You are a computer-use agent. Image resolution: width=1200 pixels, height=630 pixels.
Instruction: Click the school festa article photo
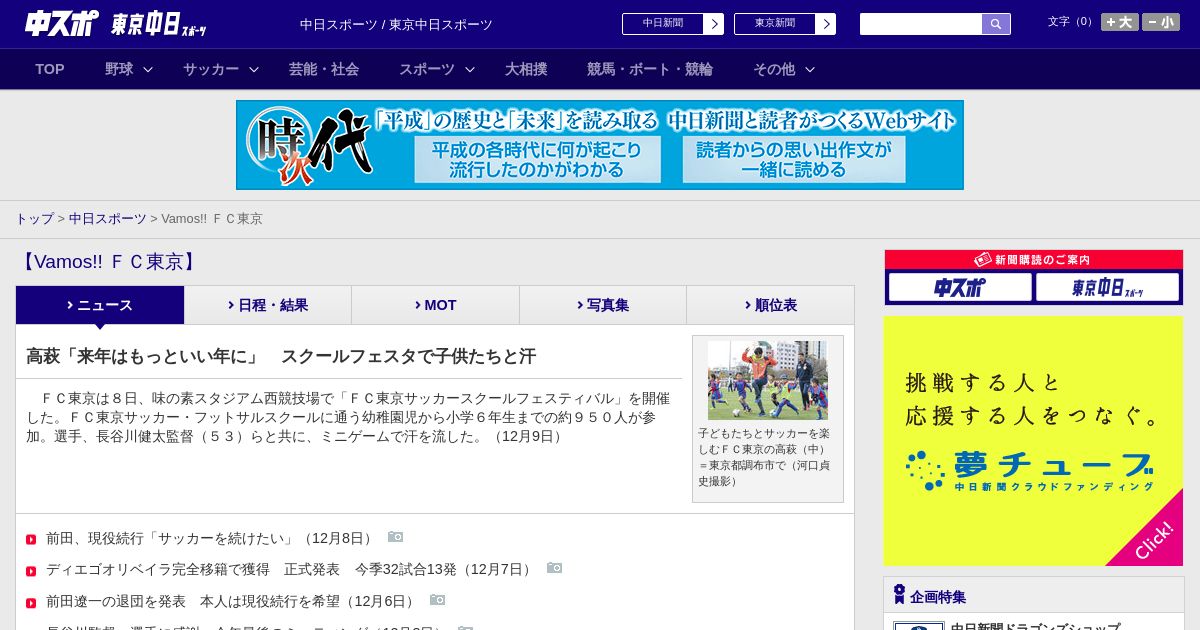click(x=768, y=380)
